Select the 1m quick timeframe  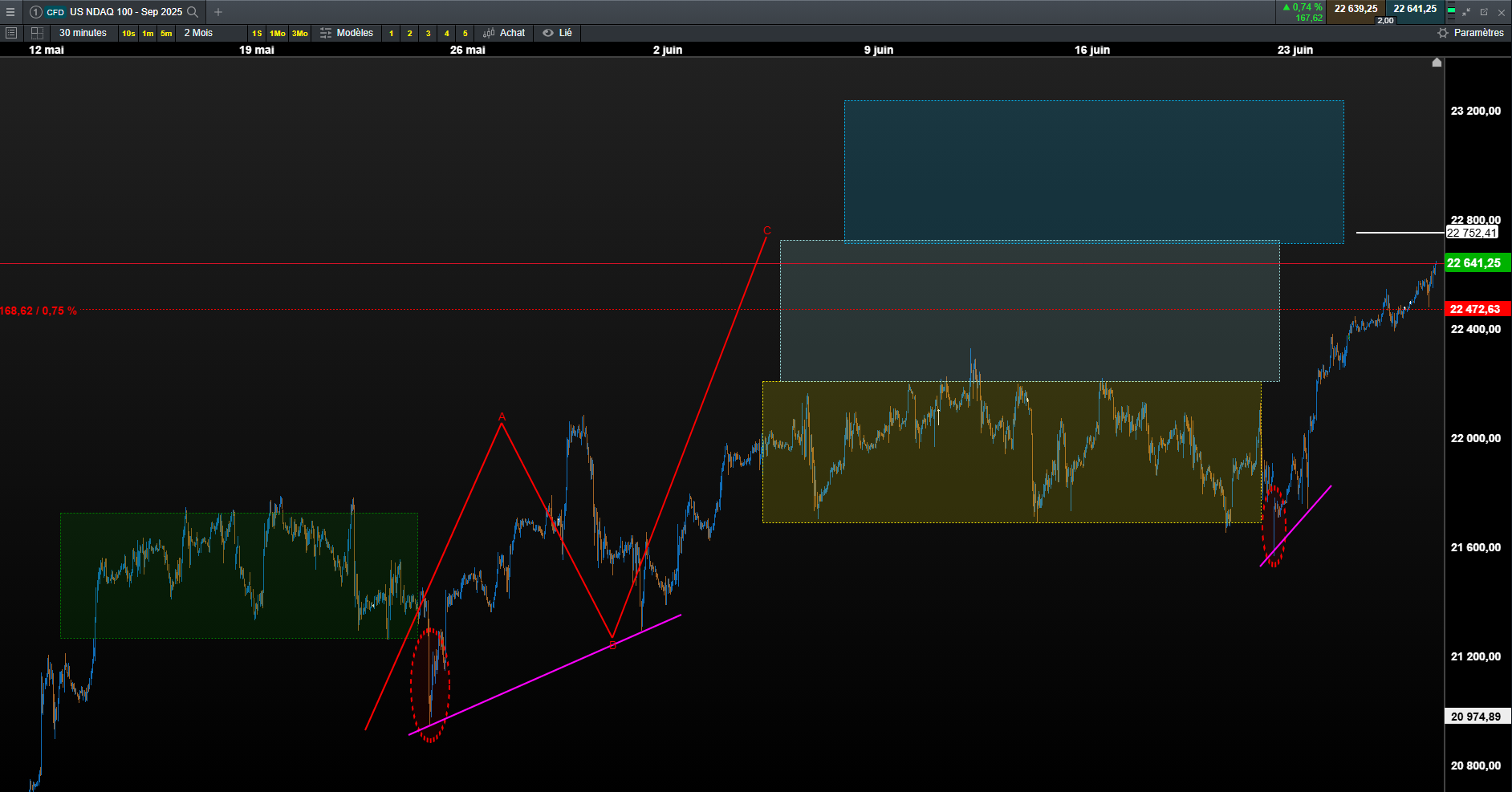coord(148,33)
